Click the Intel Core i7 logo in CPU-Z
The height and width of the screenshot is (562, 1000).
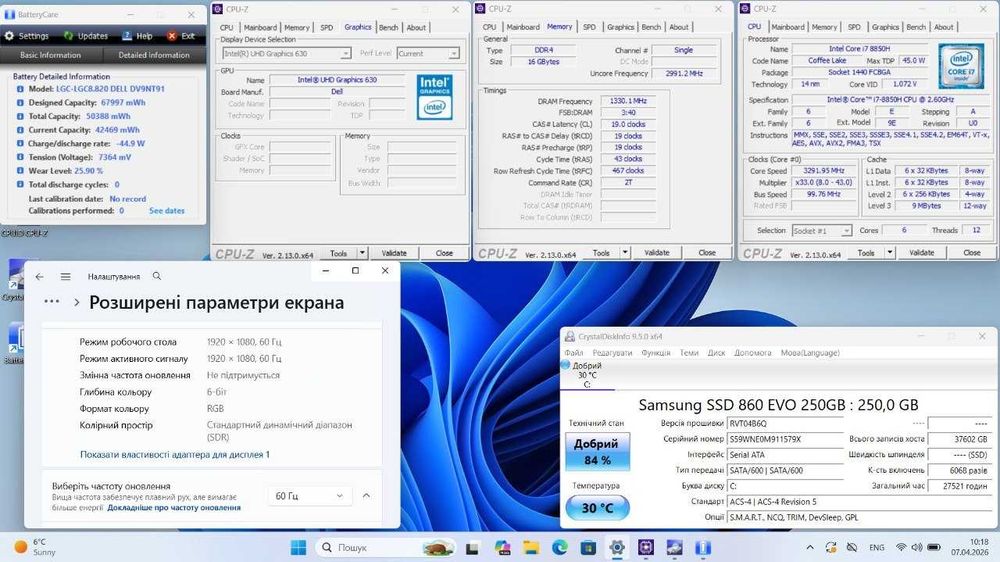coord(961,66)
